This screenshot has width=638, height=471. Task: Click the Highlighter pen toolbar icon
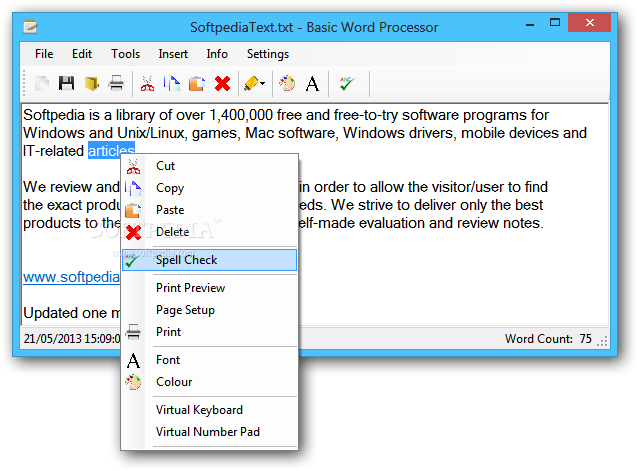[x=251, y=84]
